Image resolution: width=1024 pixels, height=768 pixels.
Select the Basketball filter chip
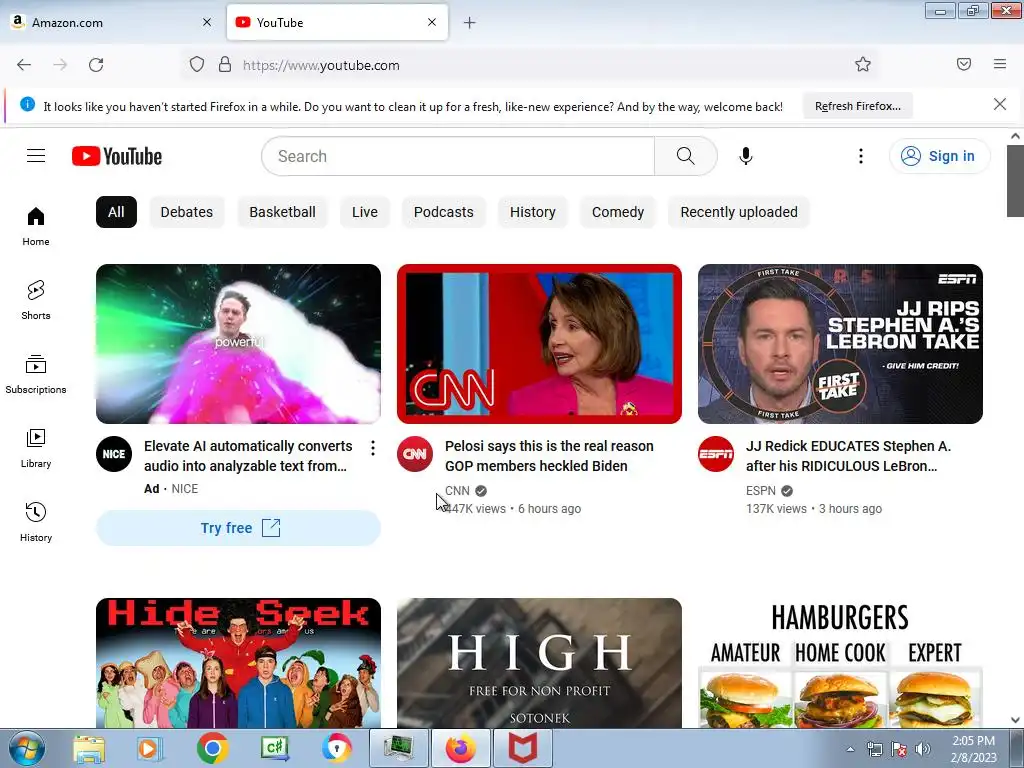coord(282,212)
